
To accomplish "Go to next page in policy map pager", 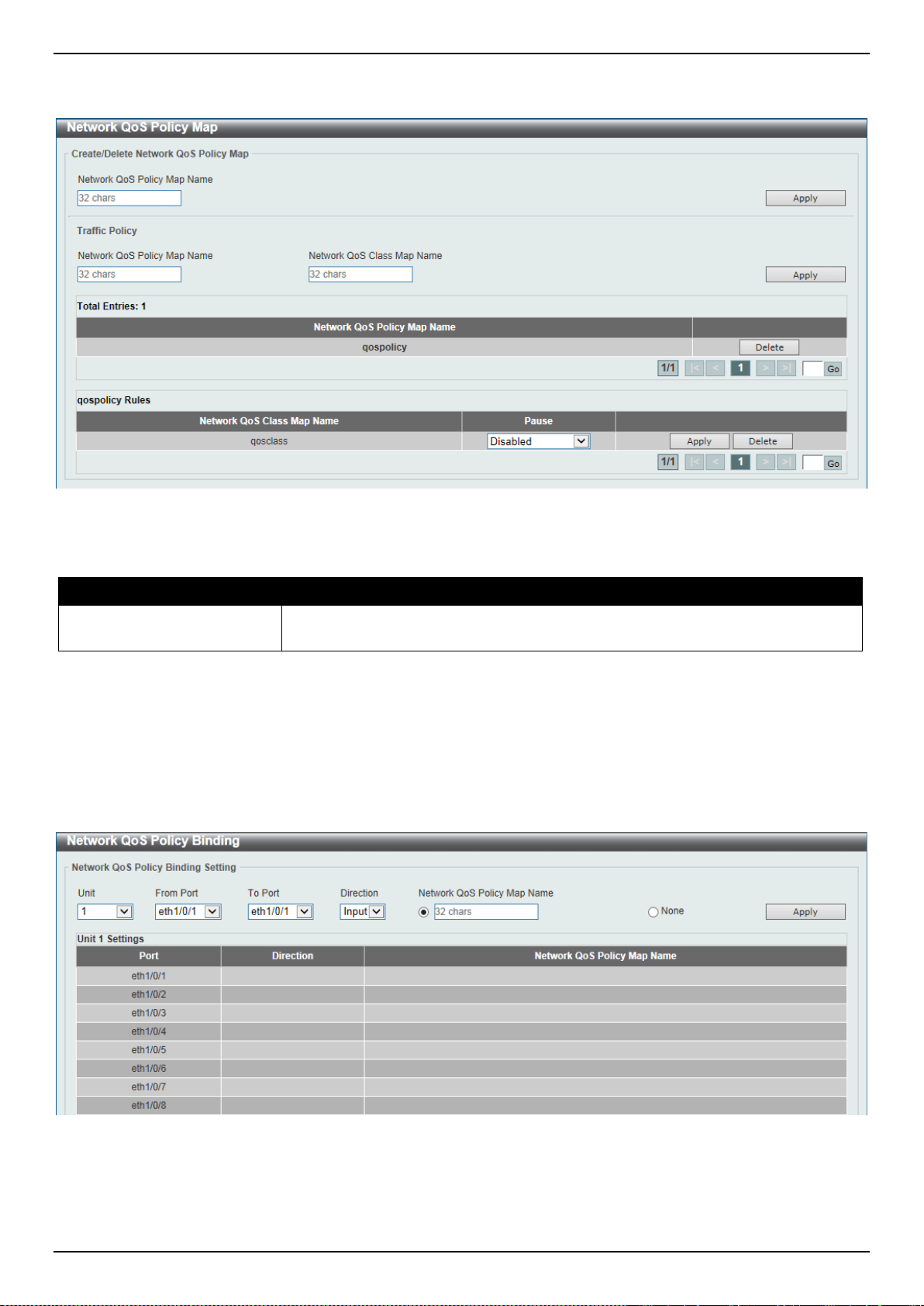I will click(766, 368).
